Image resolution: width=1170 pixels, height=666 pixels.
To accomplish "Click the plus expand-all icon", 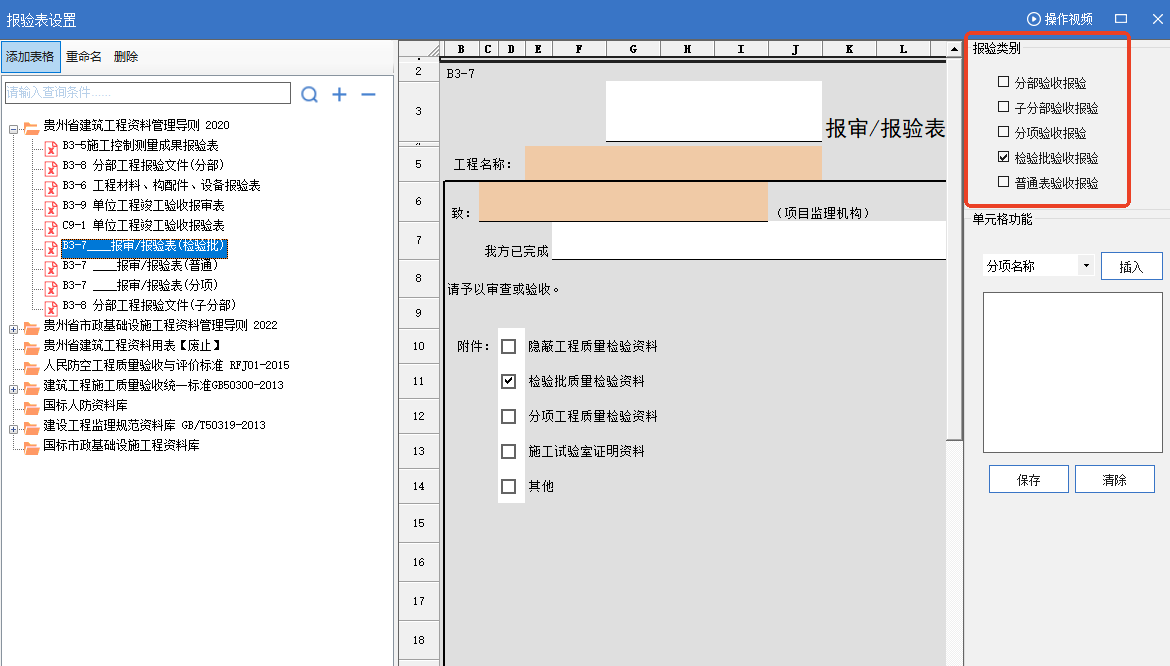I will [x=339, y=94].
